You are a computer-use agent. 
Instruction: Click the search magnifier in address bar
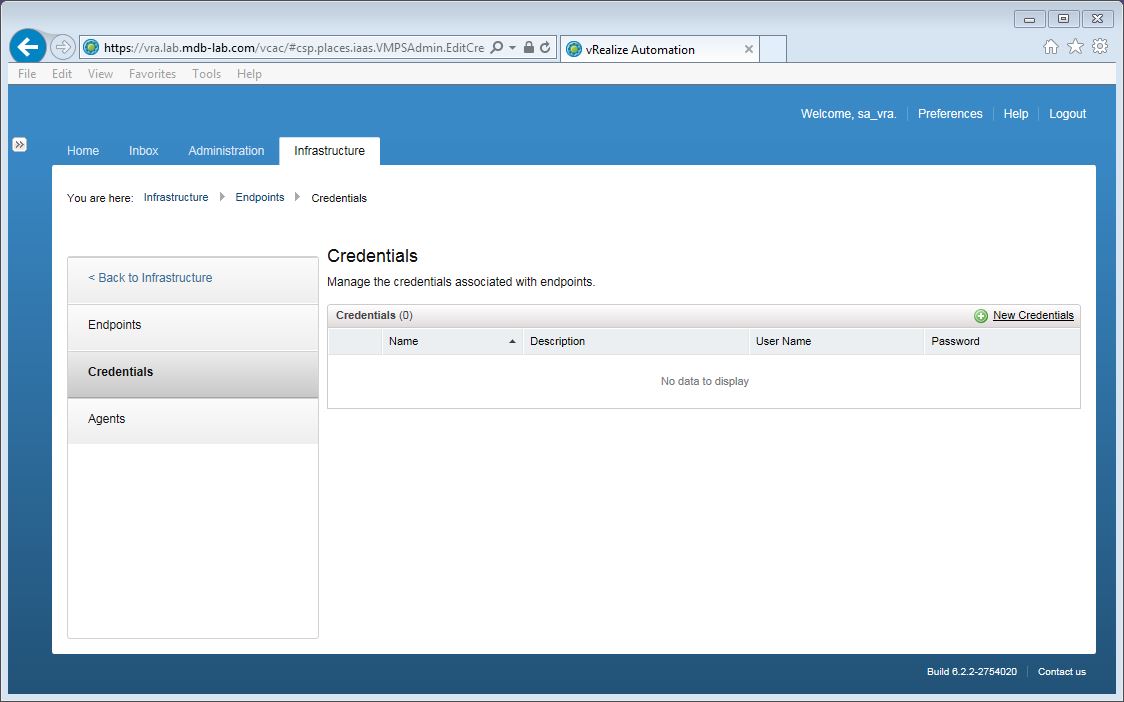pyautogui.click(x=497, y=48)
